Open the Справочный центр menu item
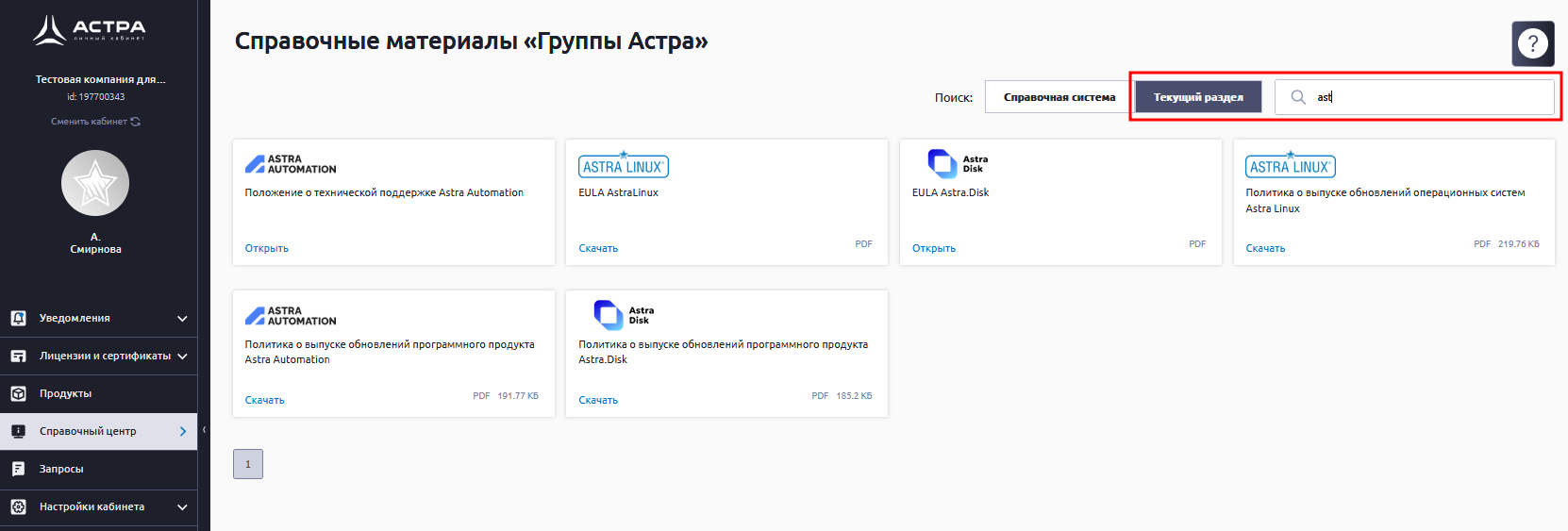This screenshot has height=531, width=1568. (x=88, y=431)
